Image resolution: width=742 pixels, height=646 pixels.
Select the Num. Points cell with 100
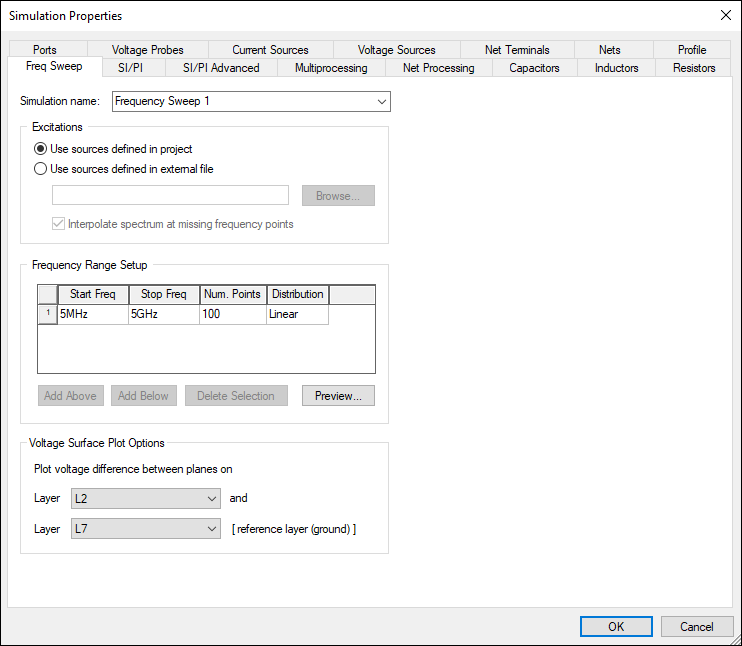coord(232,314)
